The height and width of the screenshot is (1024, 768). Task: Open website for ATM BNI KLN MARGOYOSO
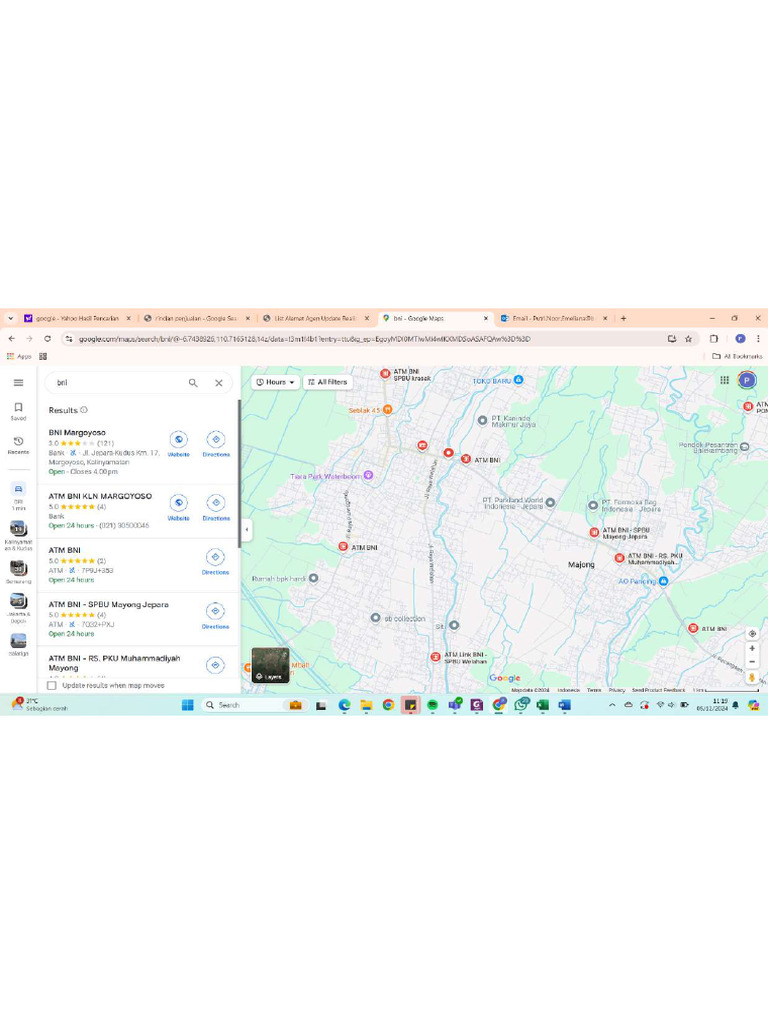178,507
